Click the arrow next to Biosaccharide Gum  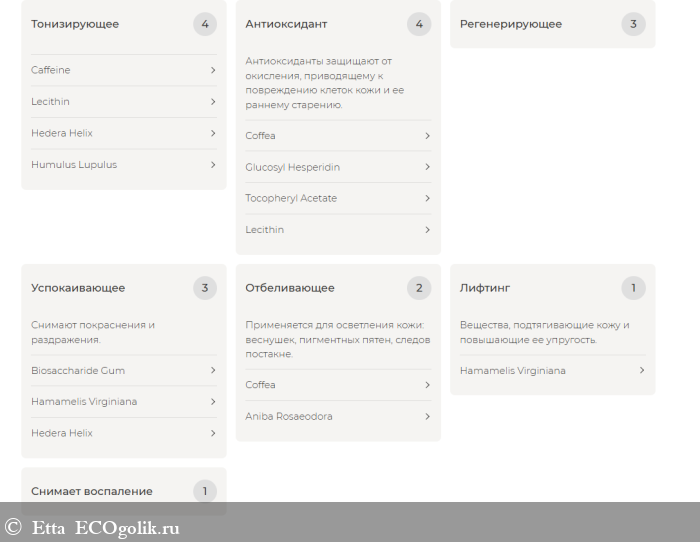(x=213, y=370)
